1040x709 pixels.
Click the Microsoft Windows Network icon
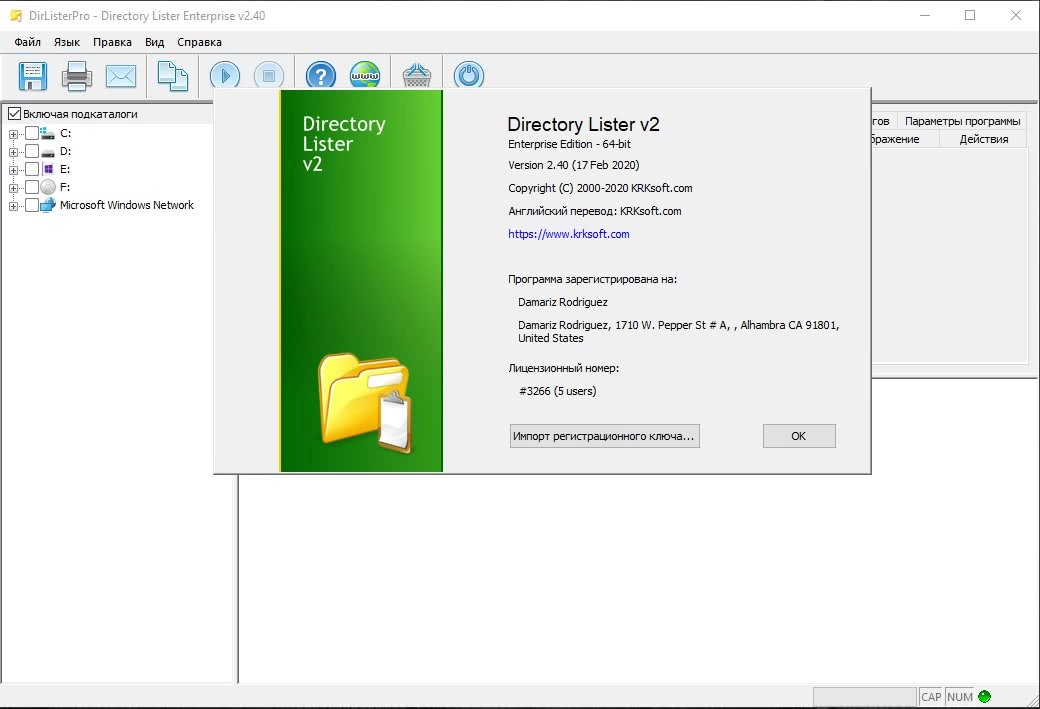pos(48,205)
